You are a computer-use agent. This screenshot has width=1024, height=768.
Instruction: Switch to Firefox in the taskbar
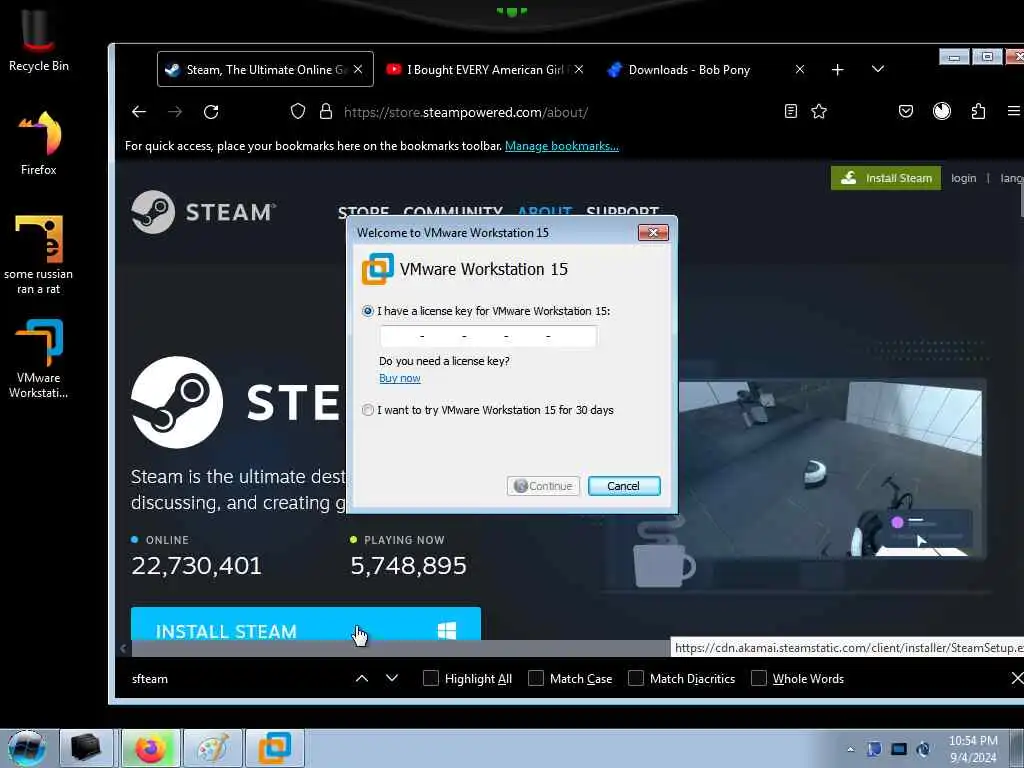[150, 748]
